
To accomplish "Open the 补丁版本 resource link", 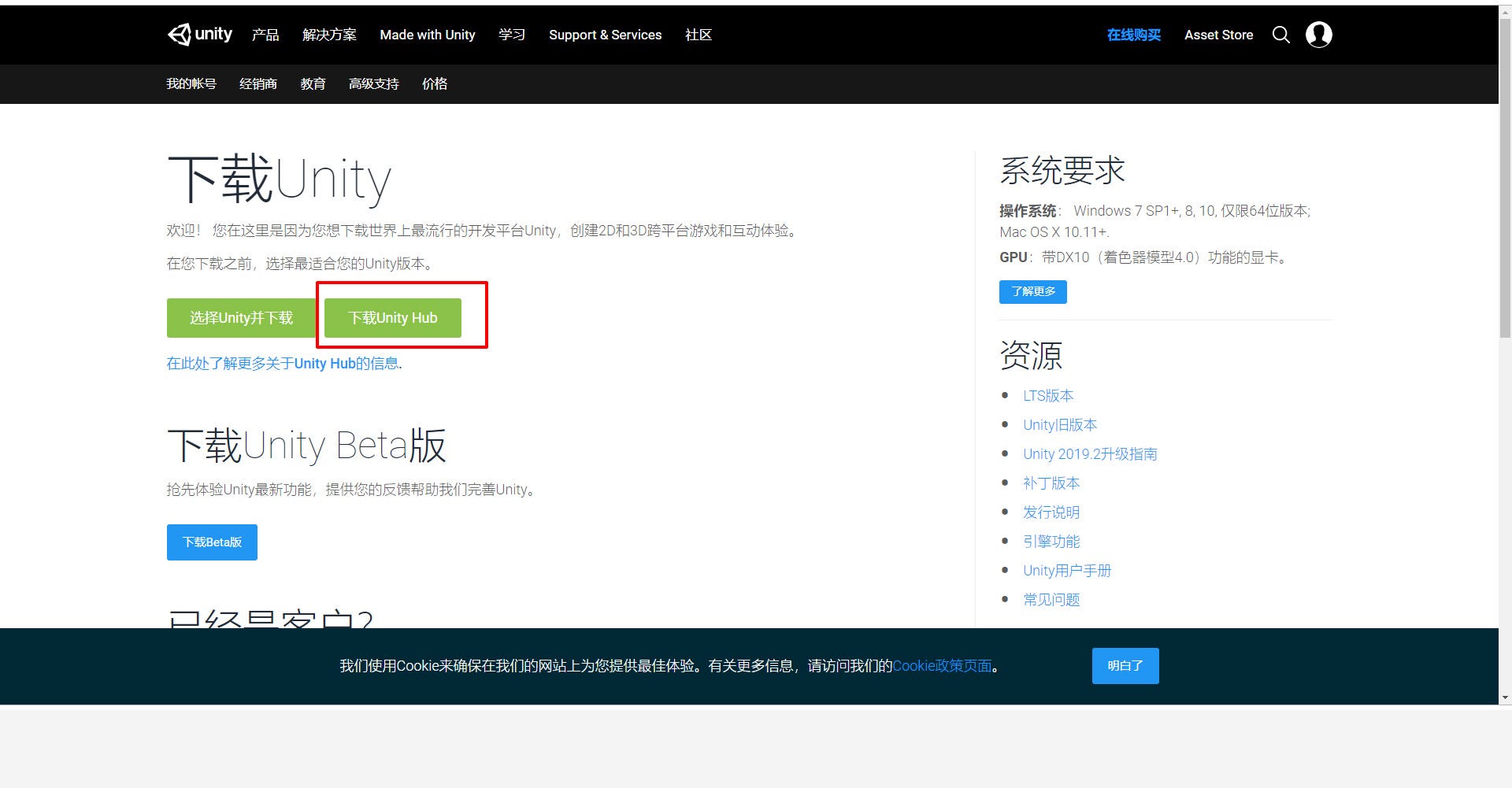I will click(1051, 483).
